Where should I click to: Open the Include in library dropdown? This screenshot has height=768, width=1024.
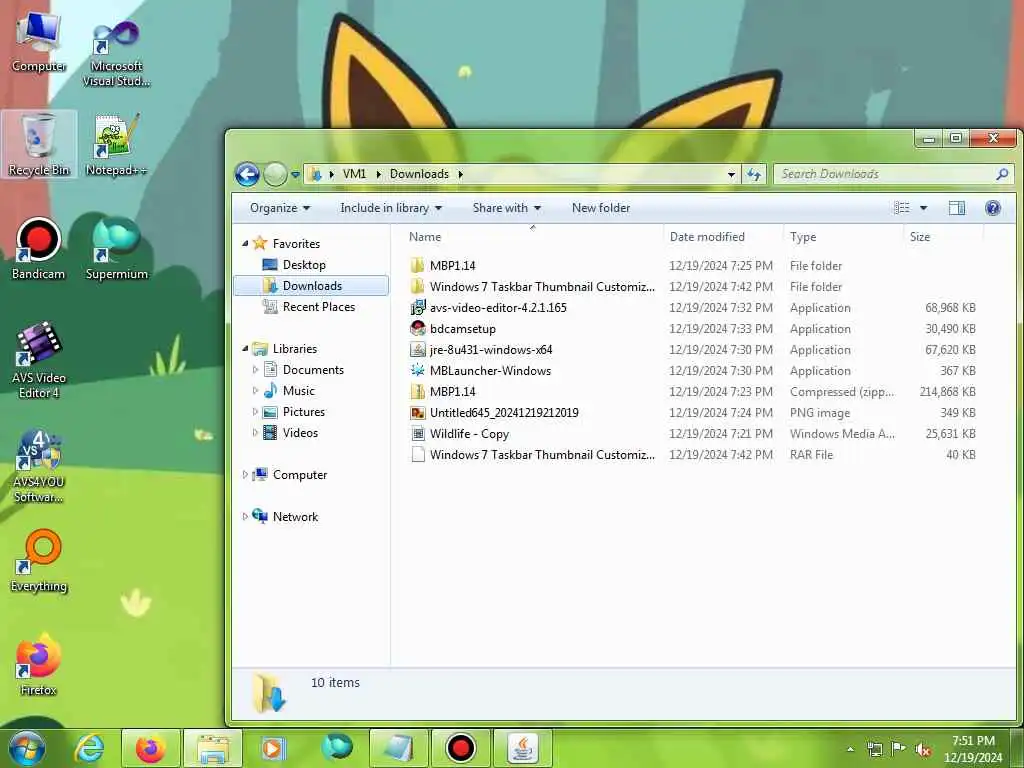[x=391, y=208]
